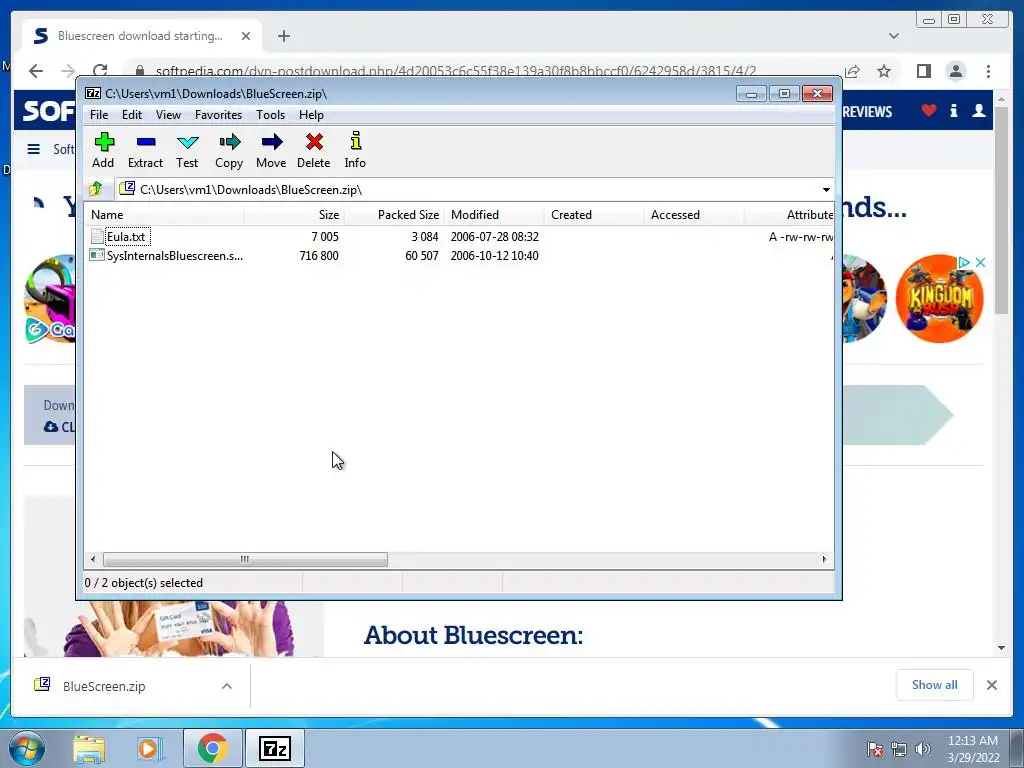Bookmark this page with the star icon
The height and width of the screenshot is (768, 1024).
tap(884, 71)
